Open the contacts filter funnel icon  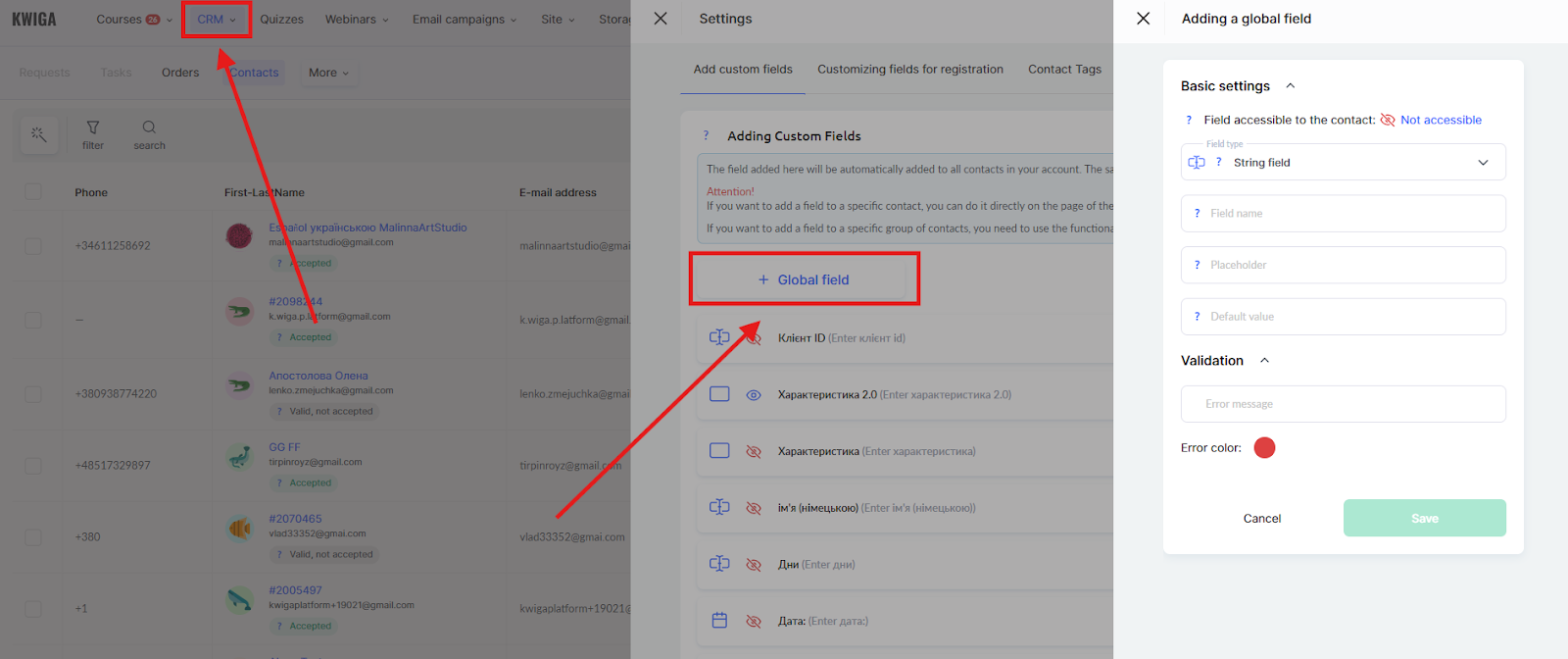[x=93, y=127]
